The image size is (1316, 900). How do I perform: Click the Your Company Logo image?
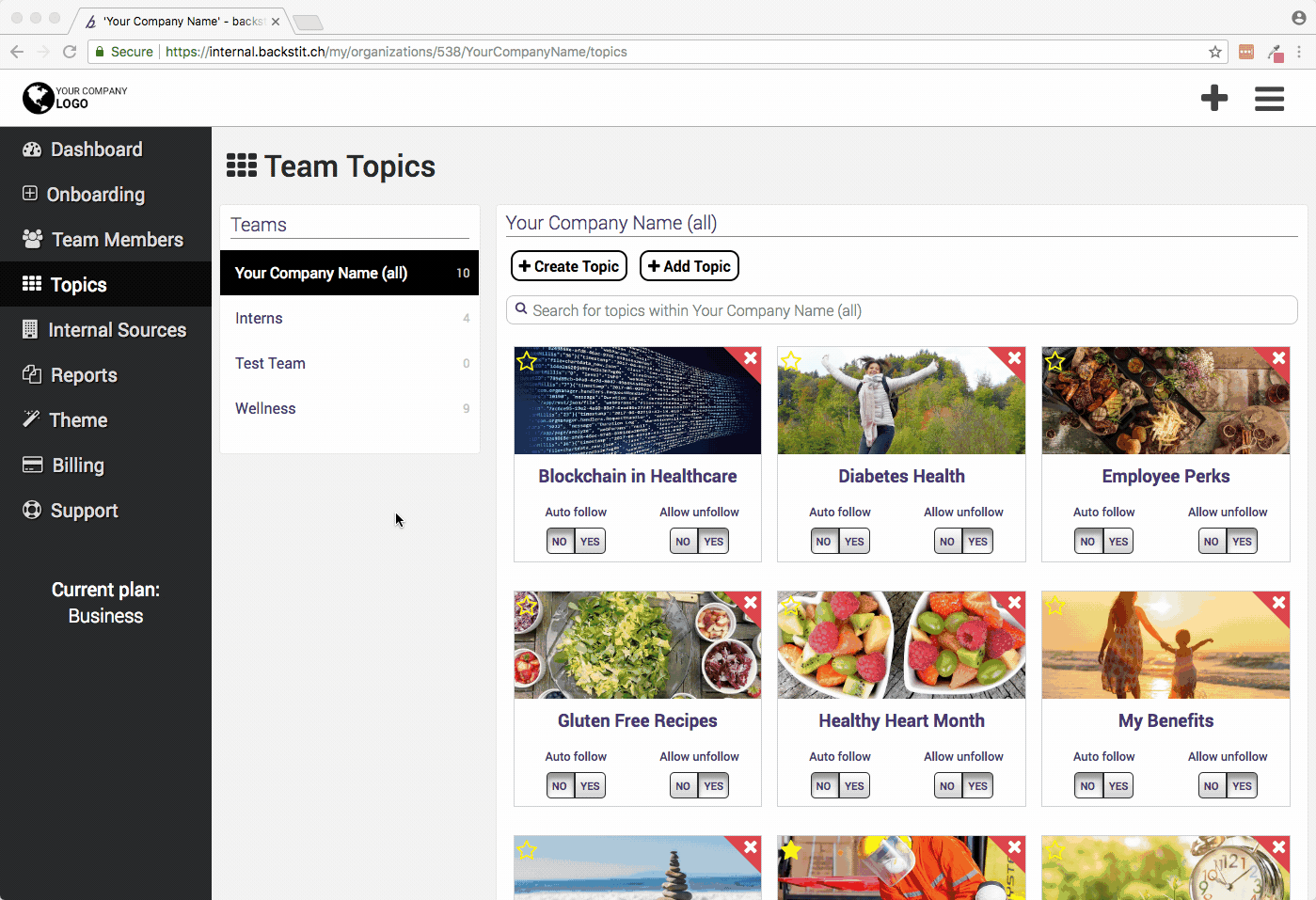[75, 98]
